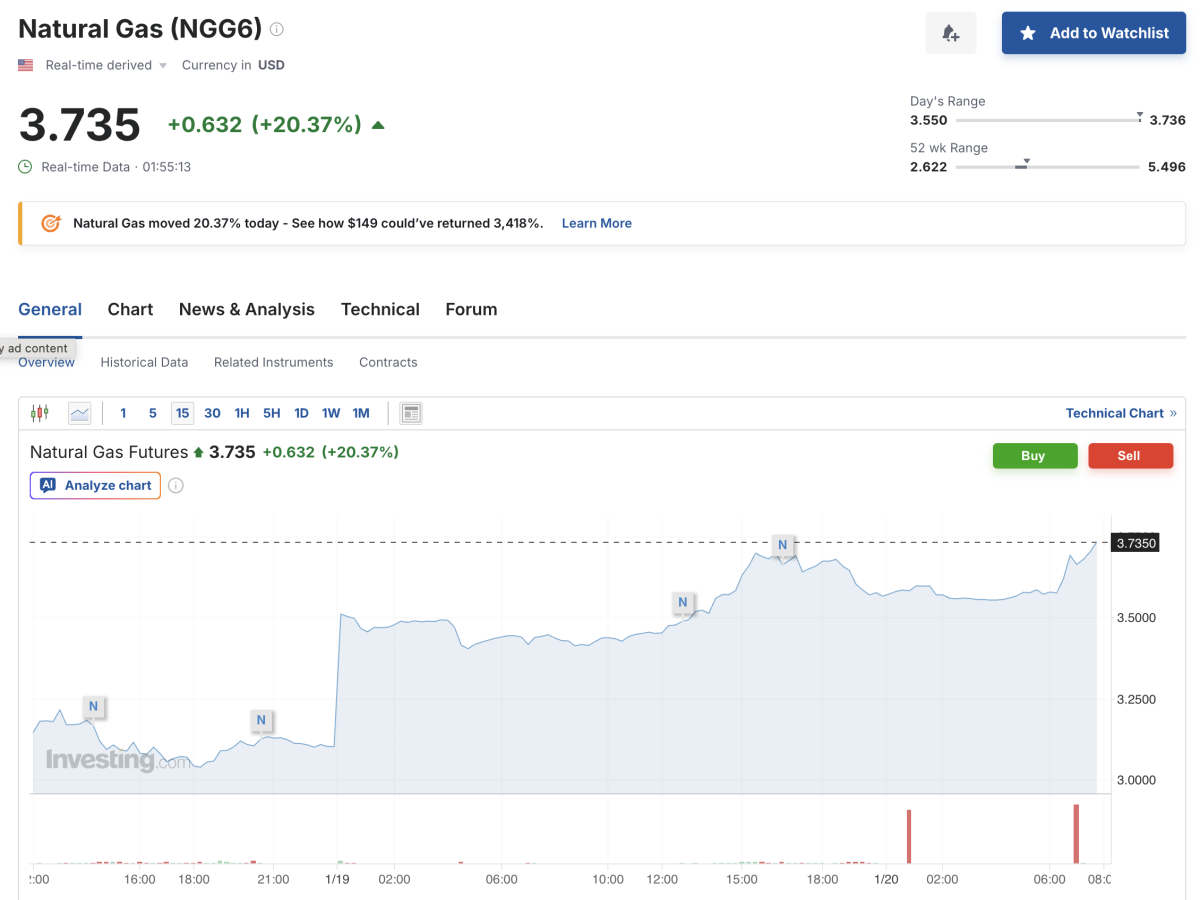Open the News & Analysis tab
1200x900 pixels.
click(x=246, y=309)
